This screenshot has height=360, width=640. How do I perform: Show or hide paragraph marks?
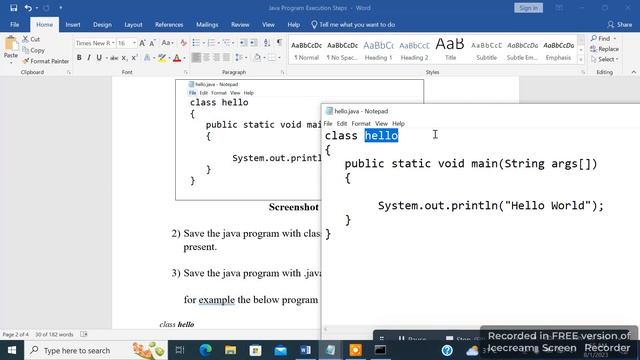click(280, 43)
